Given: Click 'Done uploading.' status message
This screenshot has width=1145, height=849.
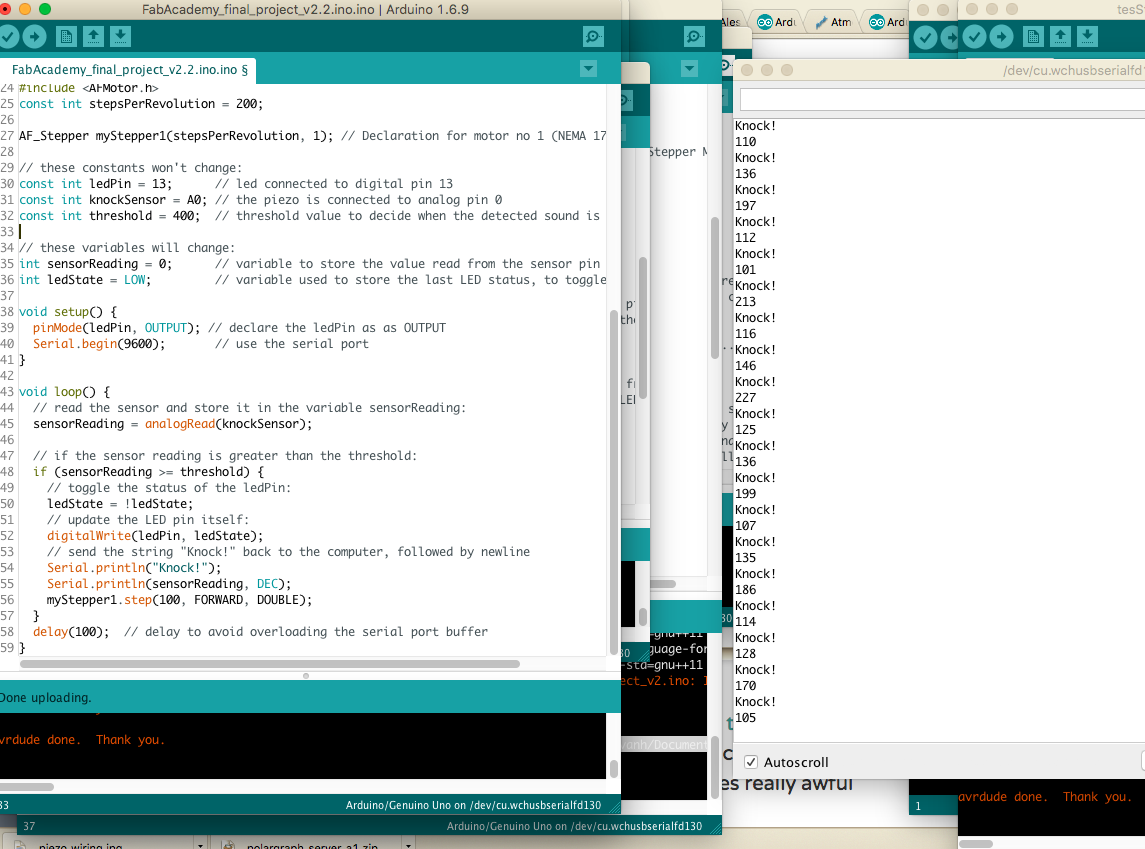Looking at the screenshot, I should (45, 698).
